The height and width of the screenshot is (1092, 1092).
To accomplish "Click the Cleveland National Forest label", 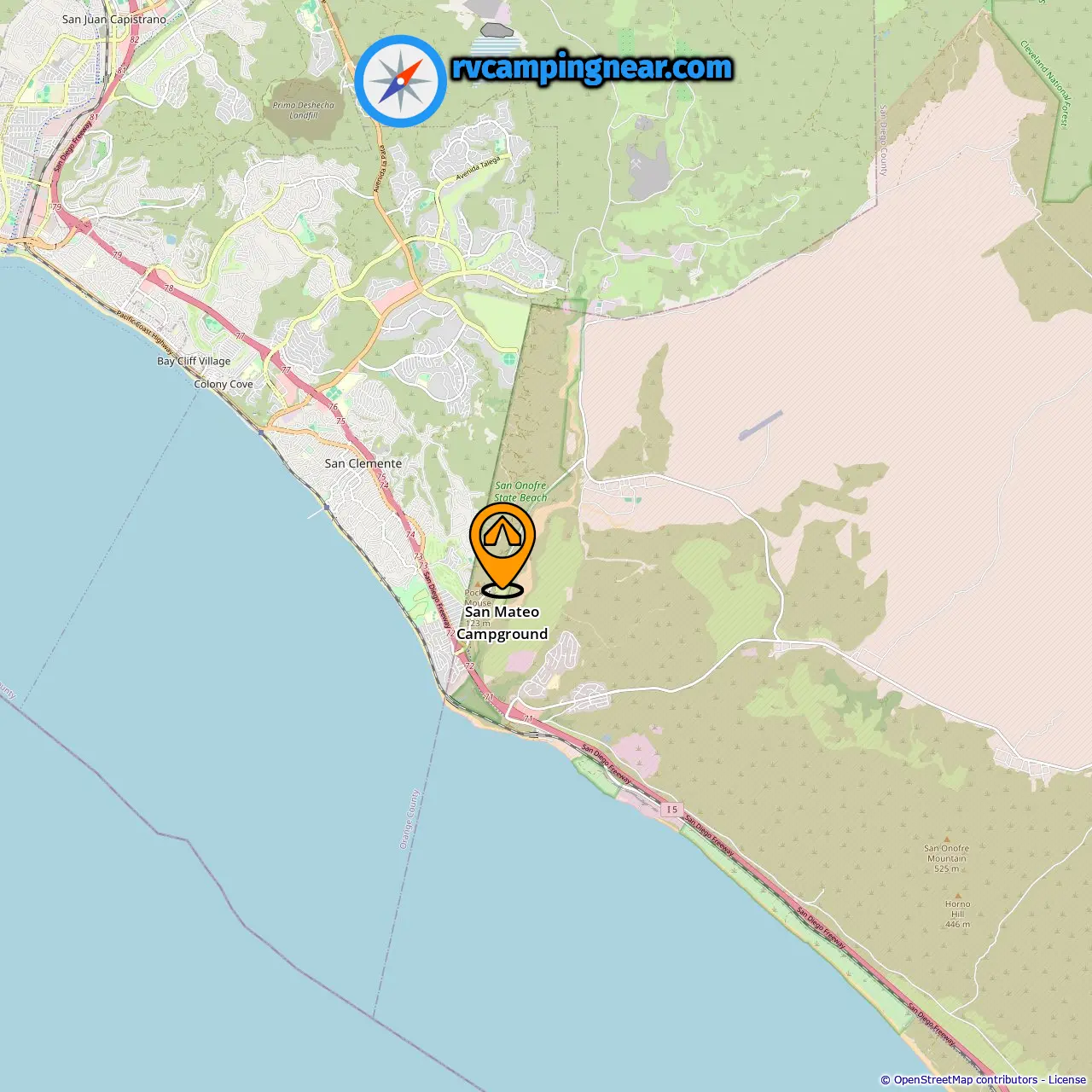I will [x=1045, y=84].
